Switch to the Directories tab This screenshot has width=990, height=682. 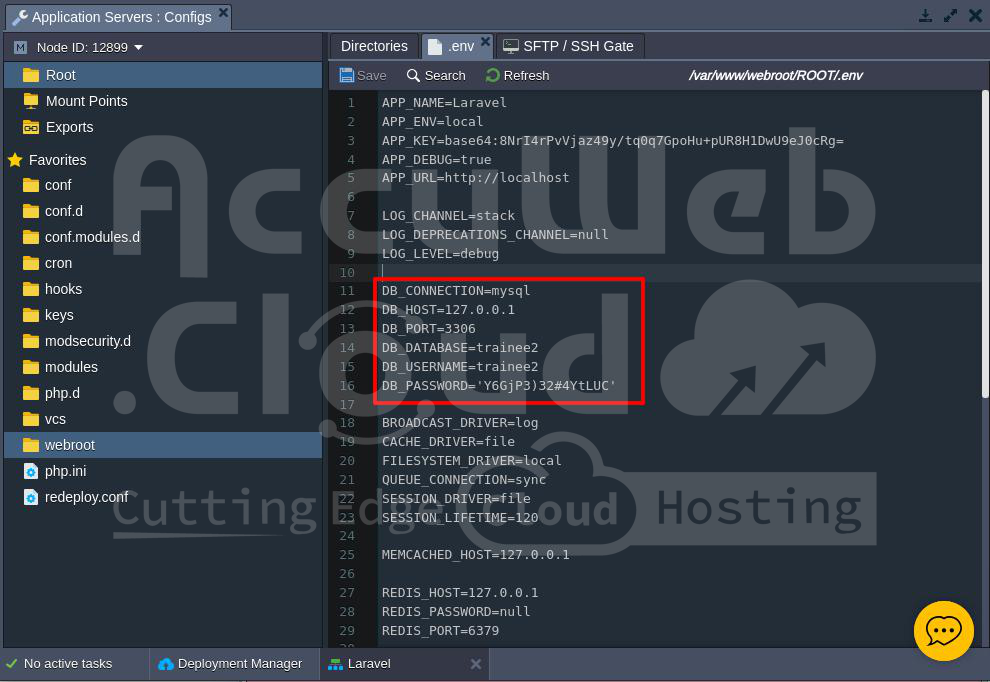coord(374,46)
